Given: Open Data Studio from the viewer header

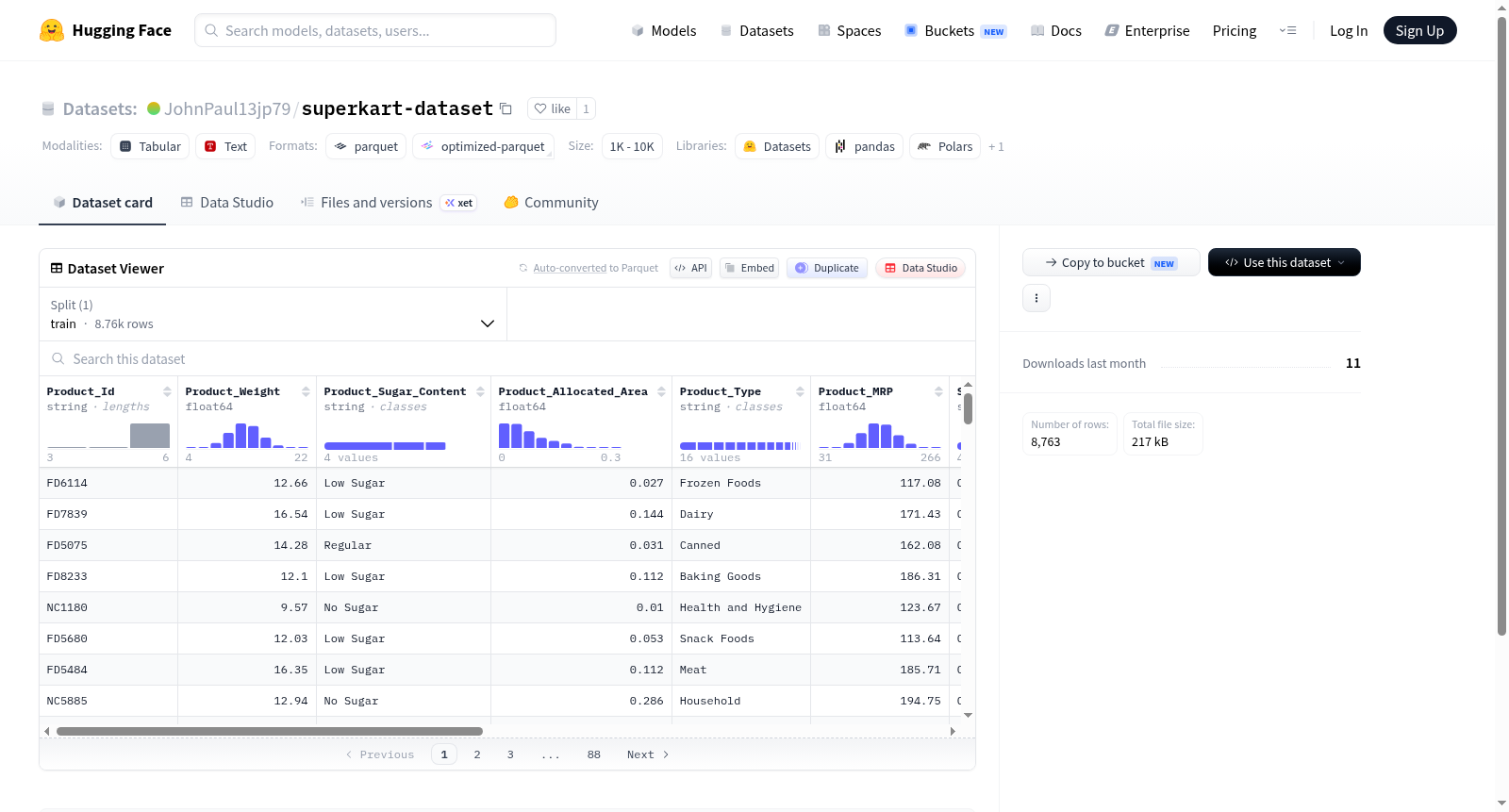Looking at the screenshot, I should [920, 268].
